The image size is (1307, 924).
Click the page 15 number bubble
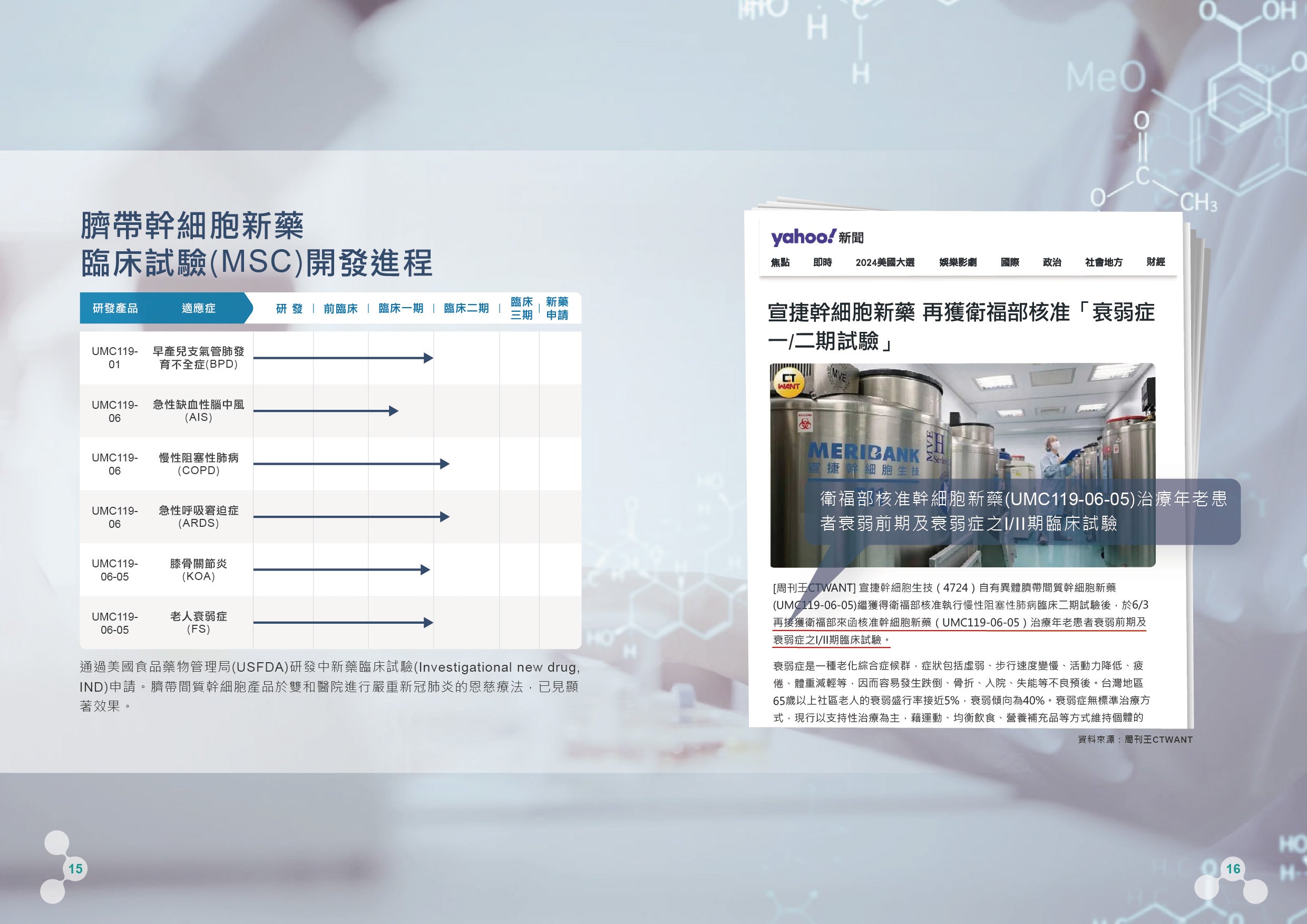tap(75, 869)
